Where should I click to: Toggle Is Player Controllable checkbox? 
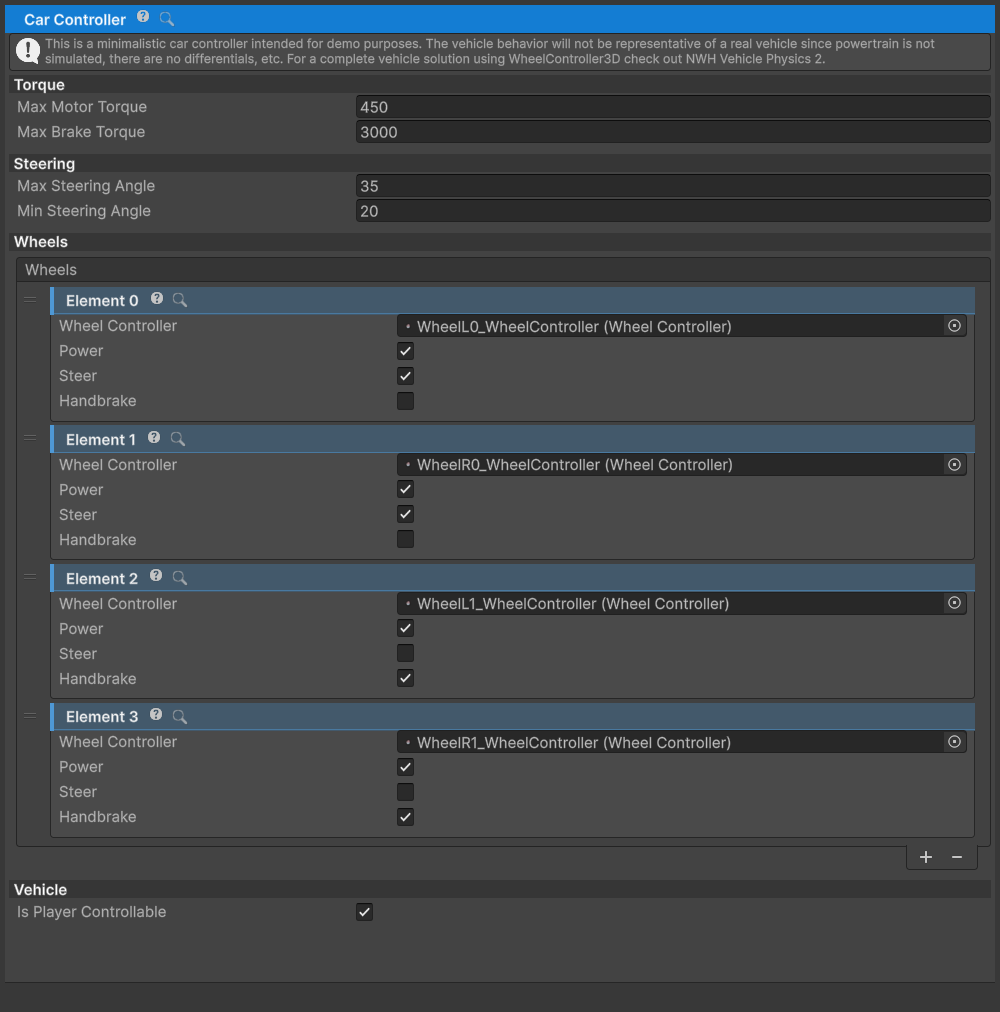pyautogui.click(x=364, y=912)
